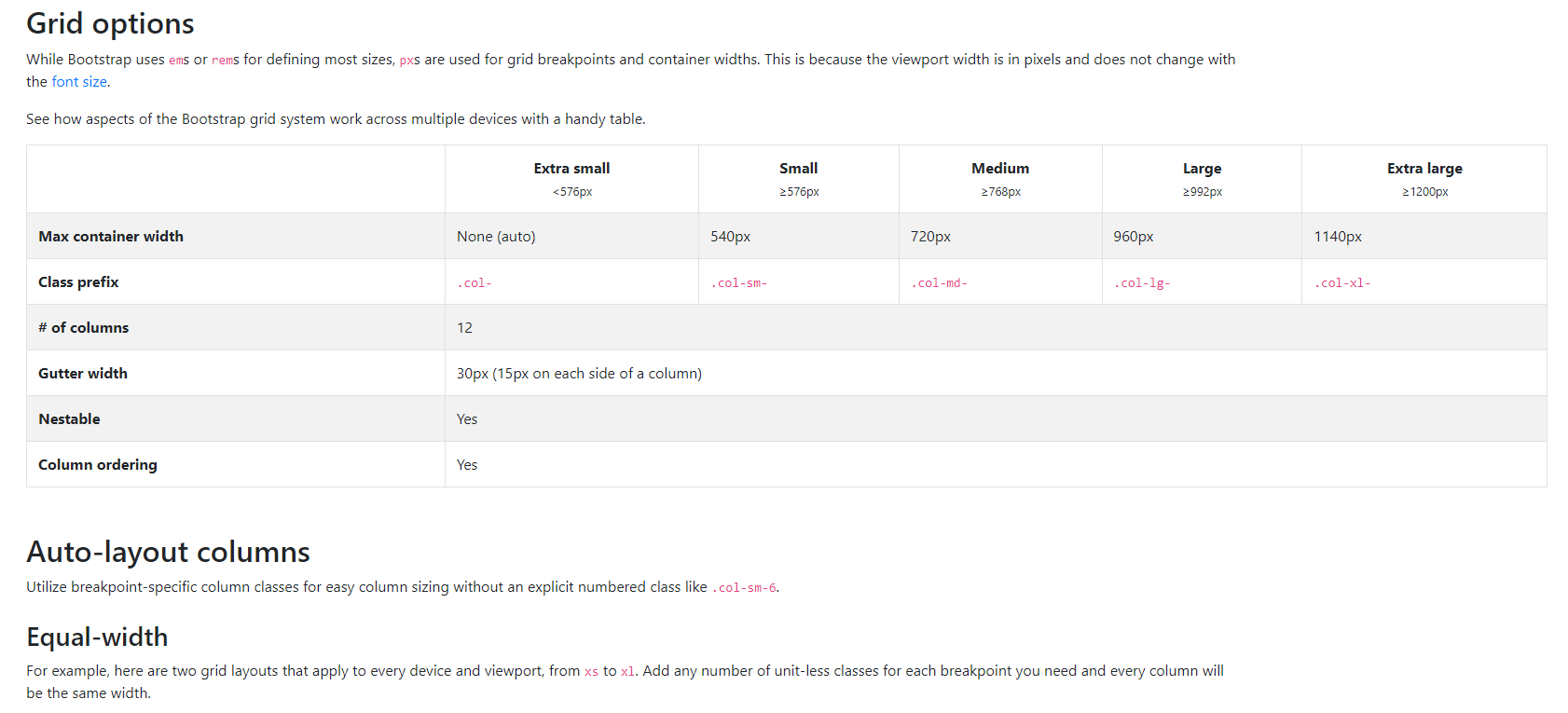Click the 'Nestable' row label

[69, 419]
